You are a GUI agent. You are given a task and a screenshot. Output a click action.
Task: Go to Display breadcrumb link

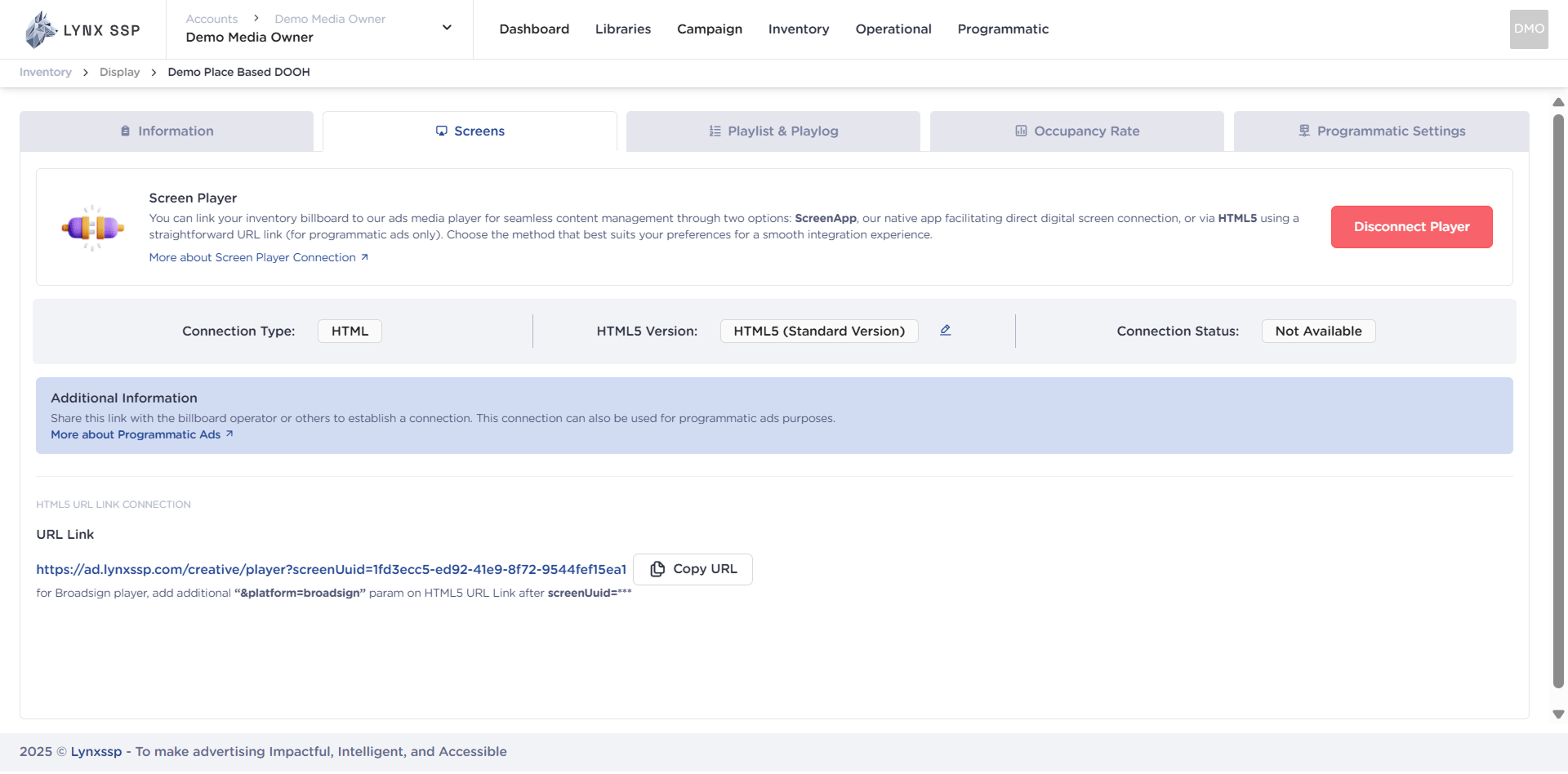(120, 72)
